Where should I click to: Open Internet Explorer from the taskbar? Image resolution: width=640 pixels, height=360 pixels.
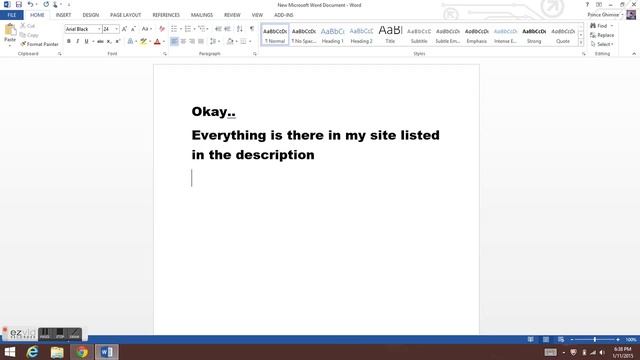tap(32, 352)
